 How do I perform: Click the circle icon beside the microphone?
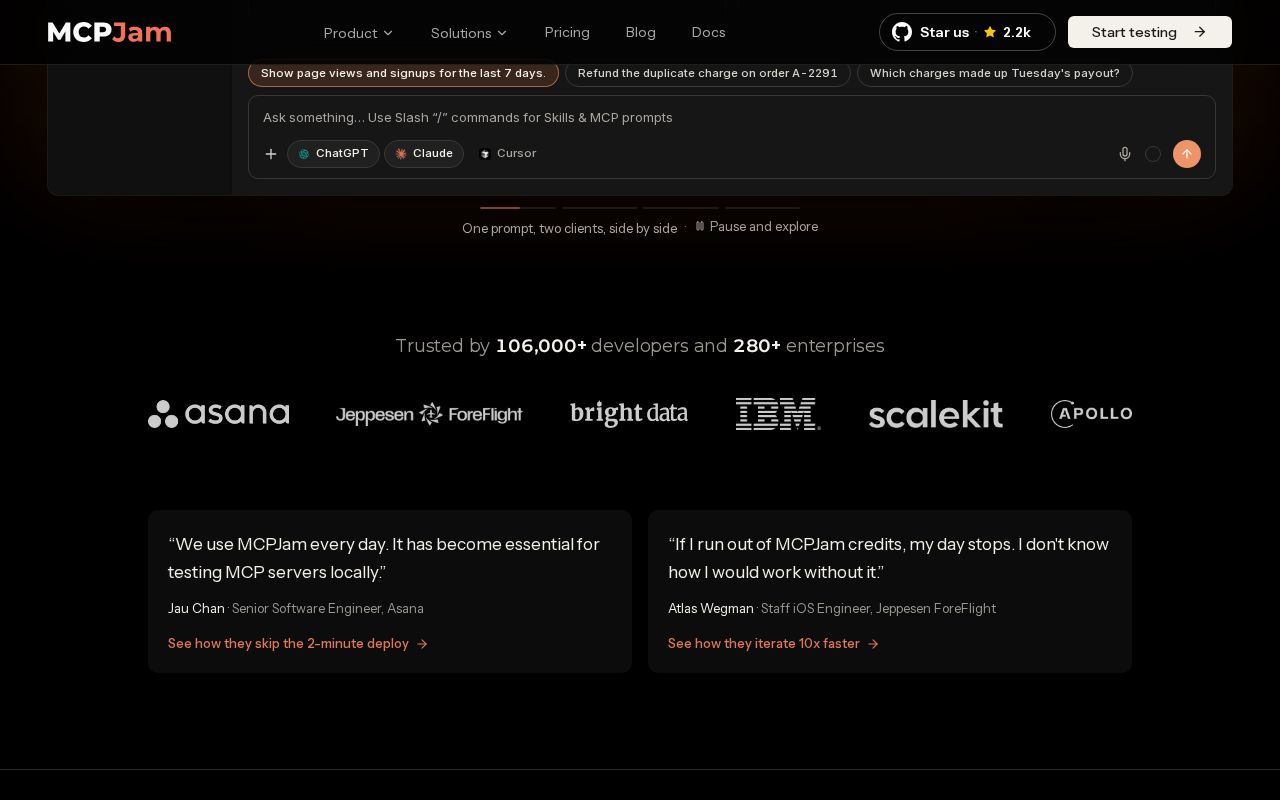(1153, 154)
